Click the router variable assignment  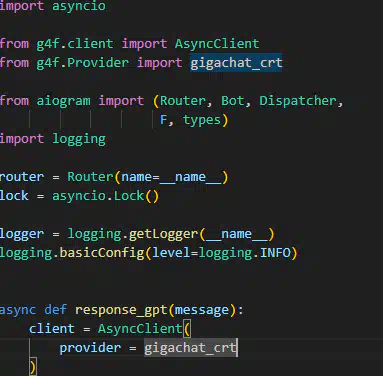point(22,177)
